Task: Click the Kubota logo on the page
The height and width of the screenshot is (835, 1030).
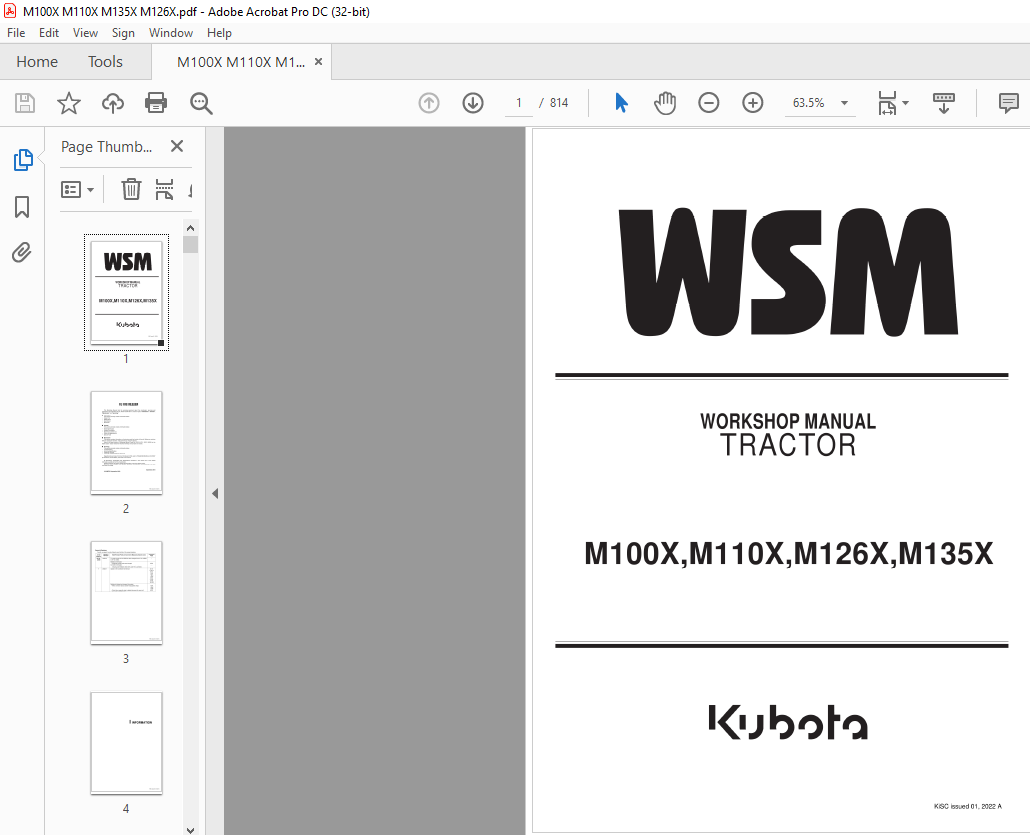Action: pyautogui.click(x=788, y=722)
